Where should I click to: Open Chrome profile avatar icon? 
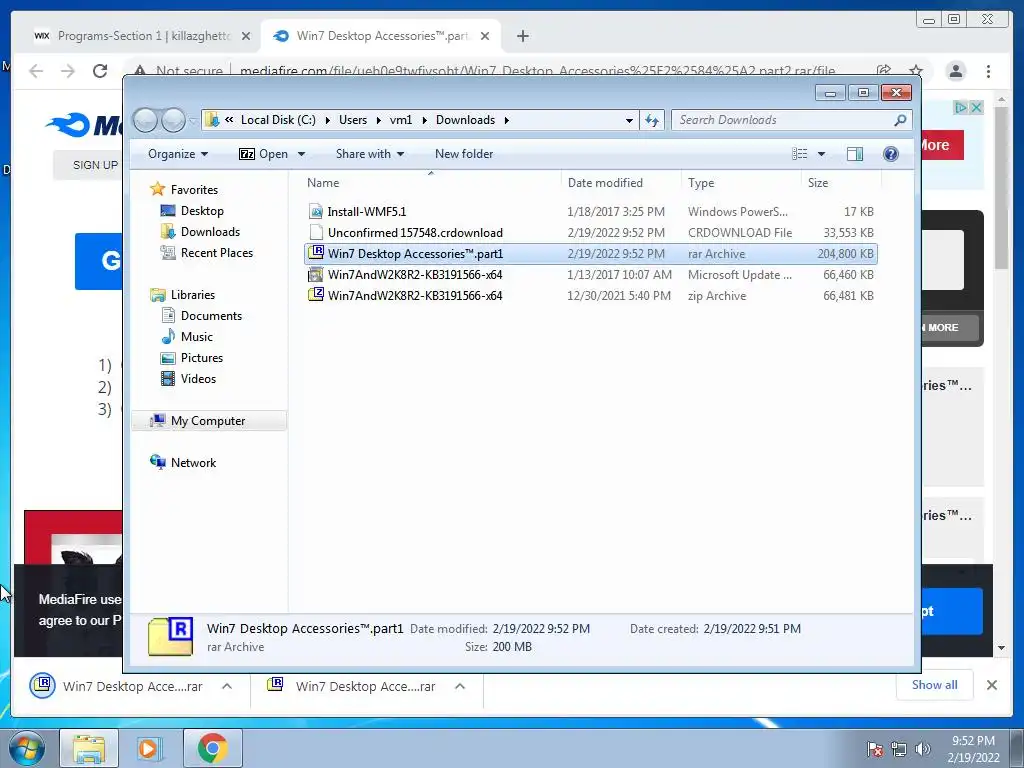955,71
